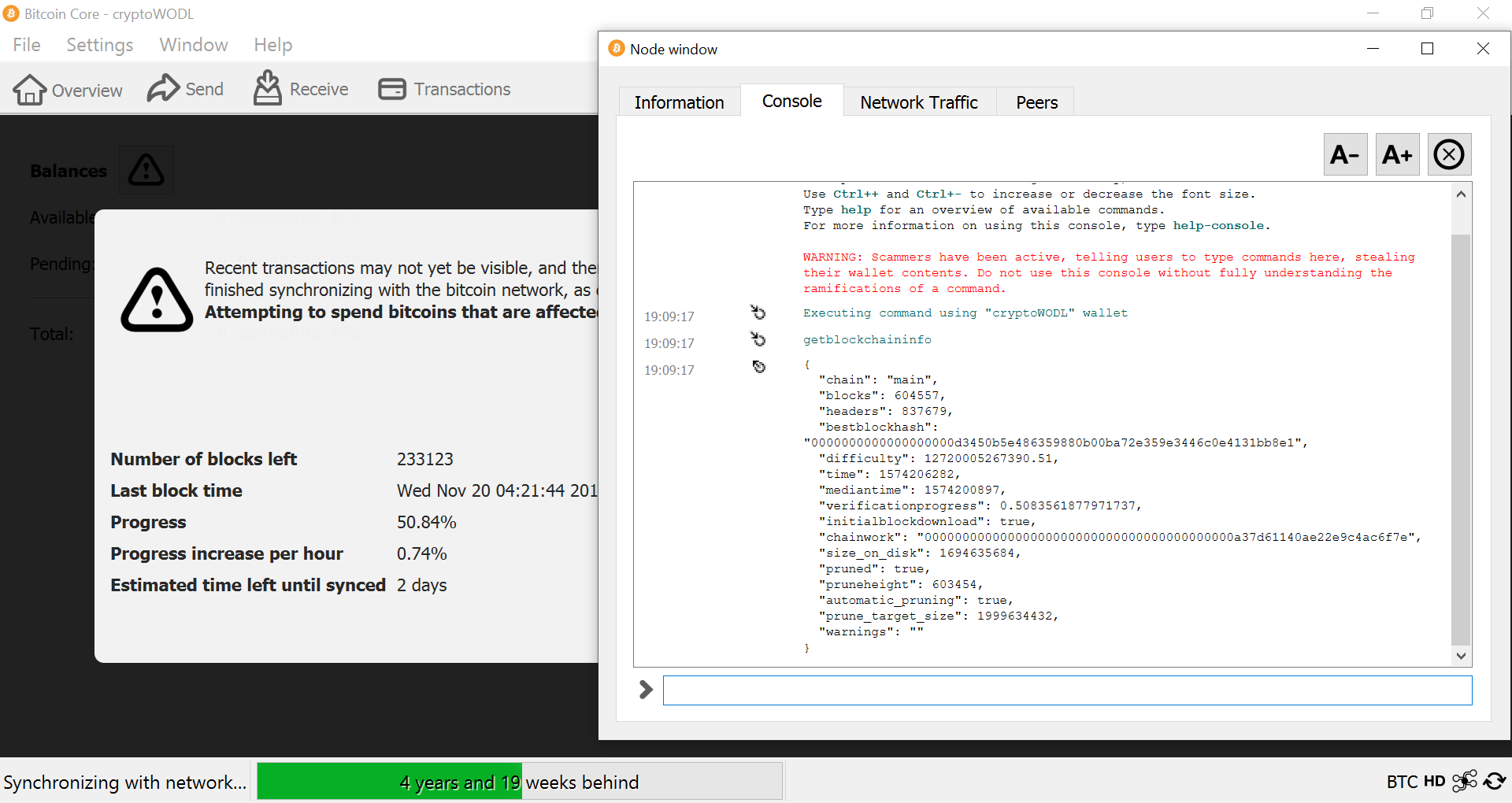Click the HD wallet status indicator
Viewport: 1512px width, 803px height.
(1435, 782)
